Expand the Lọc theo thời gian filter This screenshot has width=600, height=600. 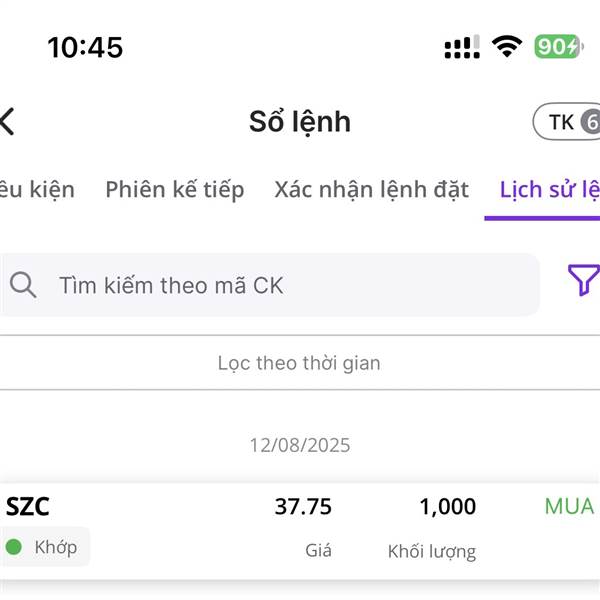point(299,363)
